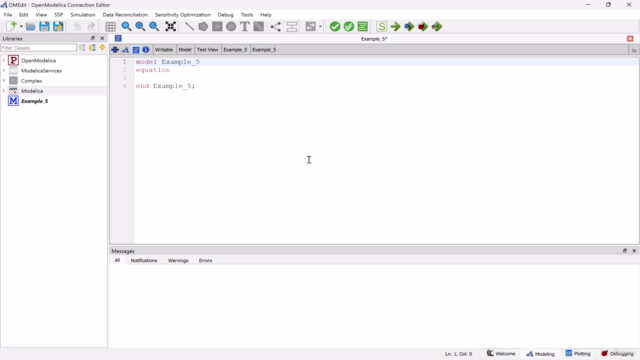Select the Ellipse shape tool
640x360 pixels.
tap(231, 27)
